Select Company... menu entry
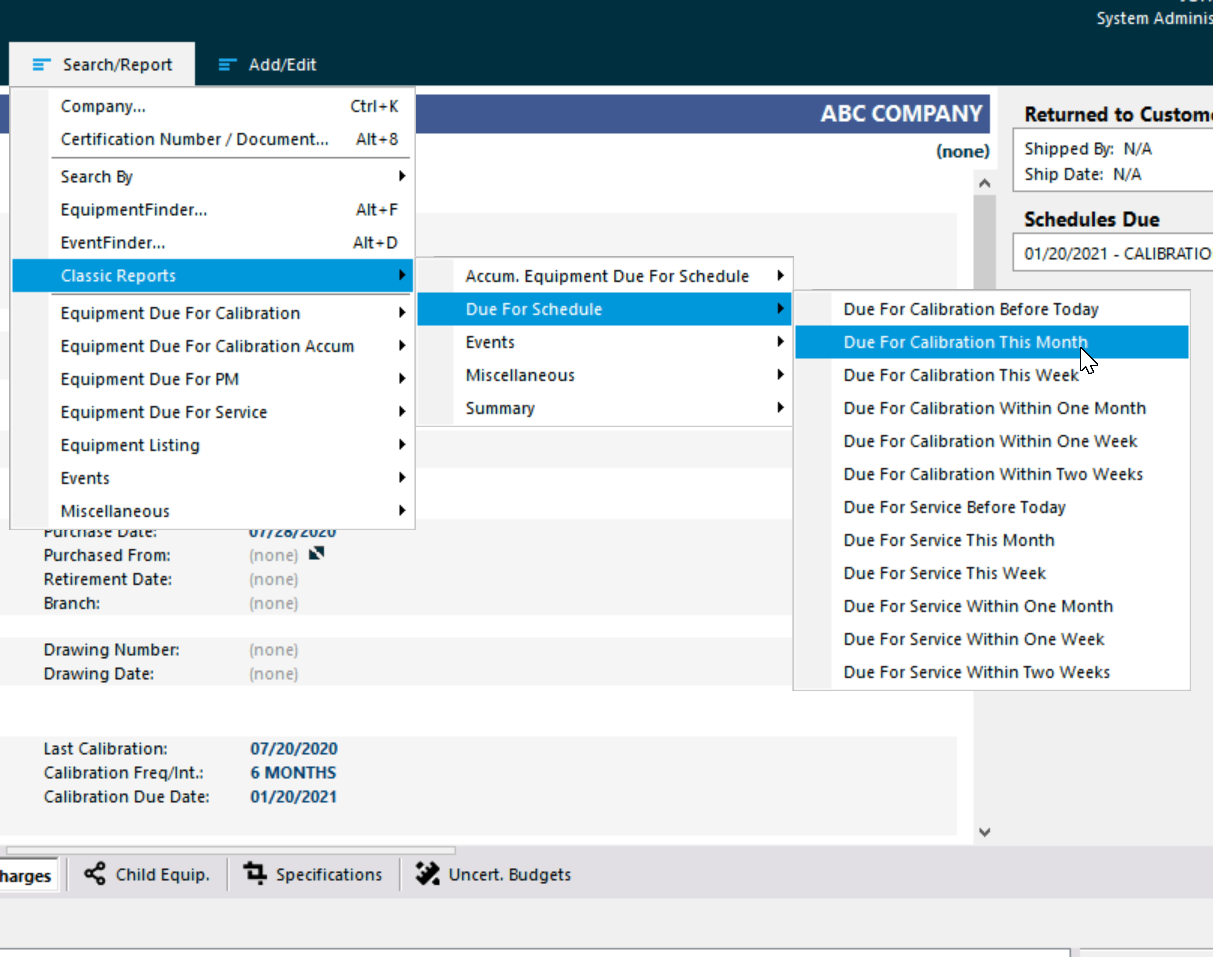1213x957 pixels. tap(212, 106)
